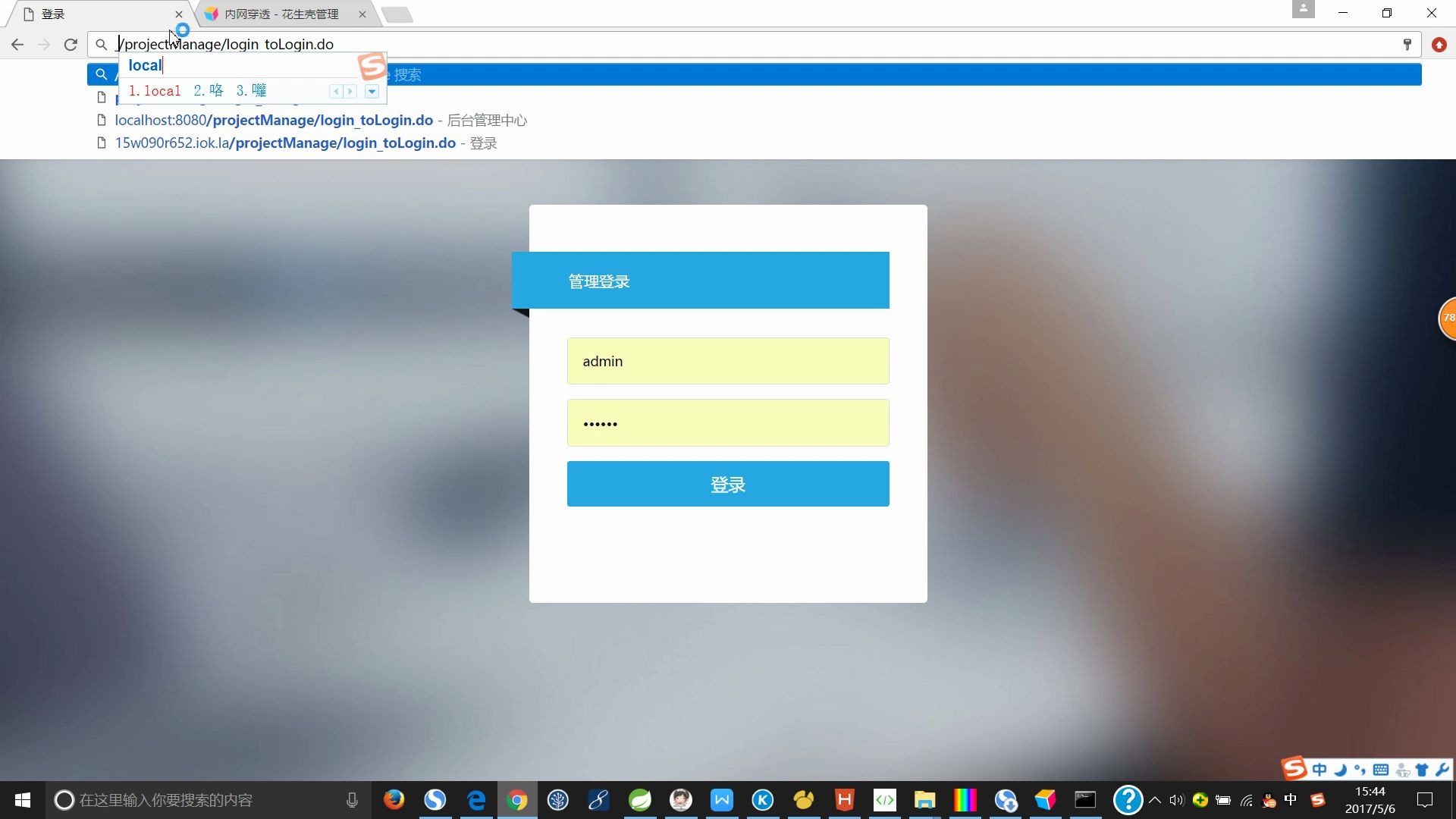Show hidden system tray icons
The height and width of the screenshot is (819, 1456).
pos(1155,800)
